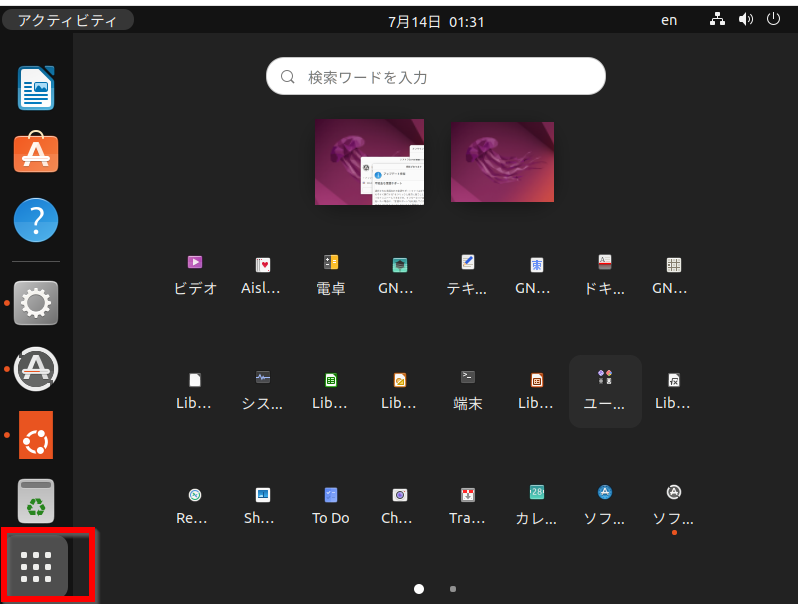Open LibreOffice Writer from the dock
Viewport: 798px width, 604px height.
tap(36, 88)
